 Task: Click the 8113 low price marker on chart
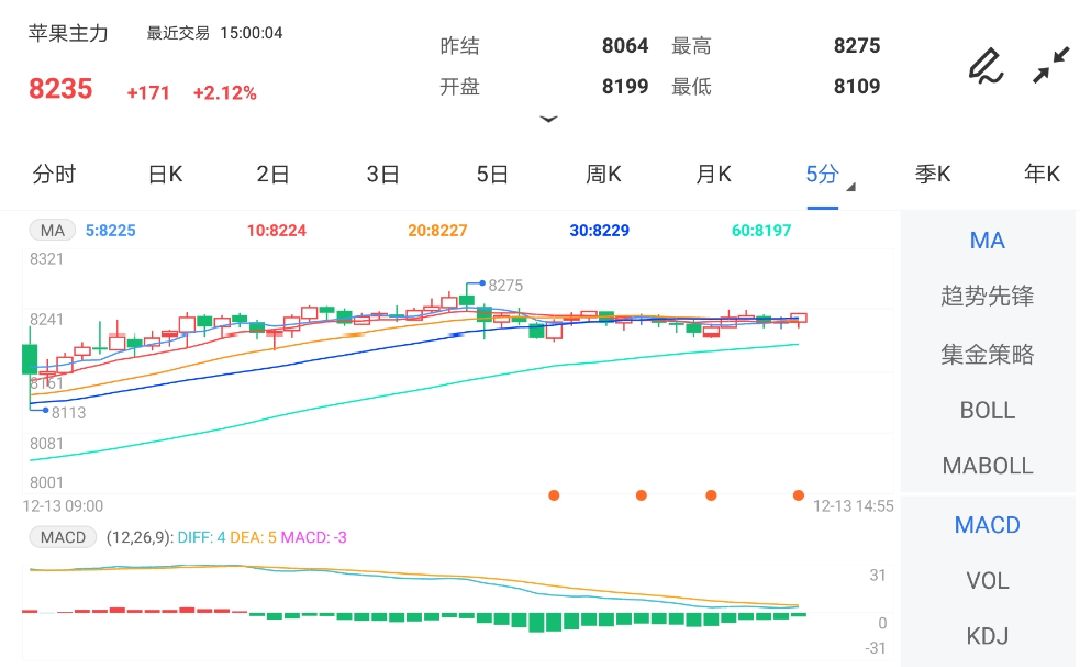coord(68,413)
